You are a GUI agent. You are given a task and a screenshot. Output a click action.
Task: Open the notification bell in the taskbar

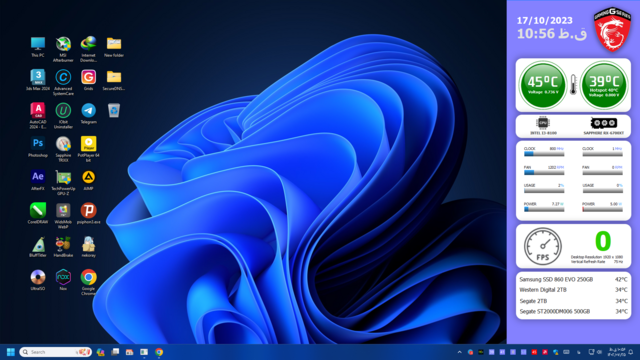point(631,352)
